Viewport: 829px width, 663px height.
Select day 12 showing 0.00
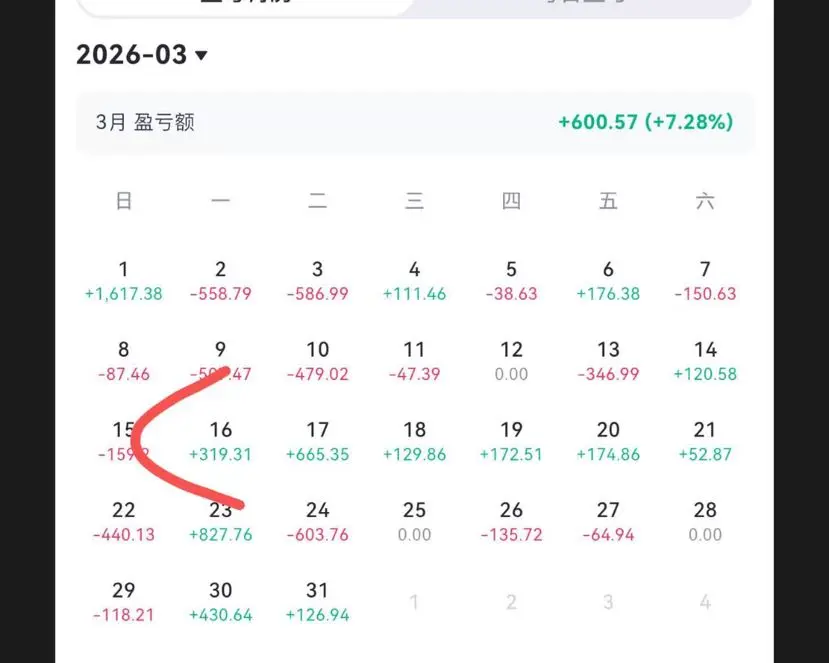[x=511, y=361]
